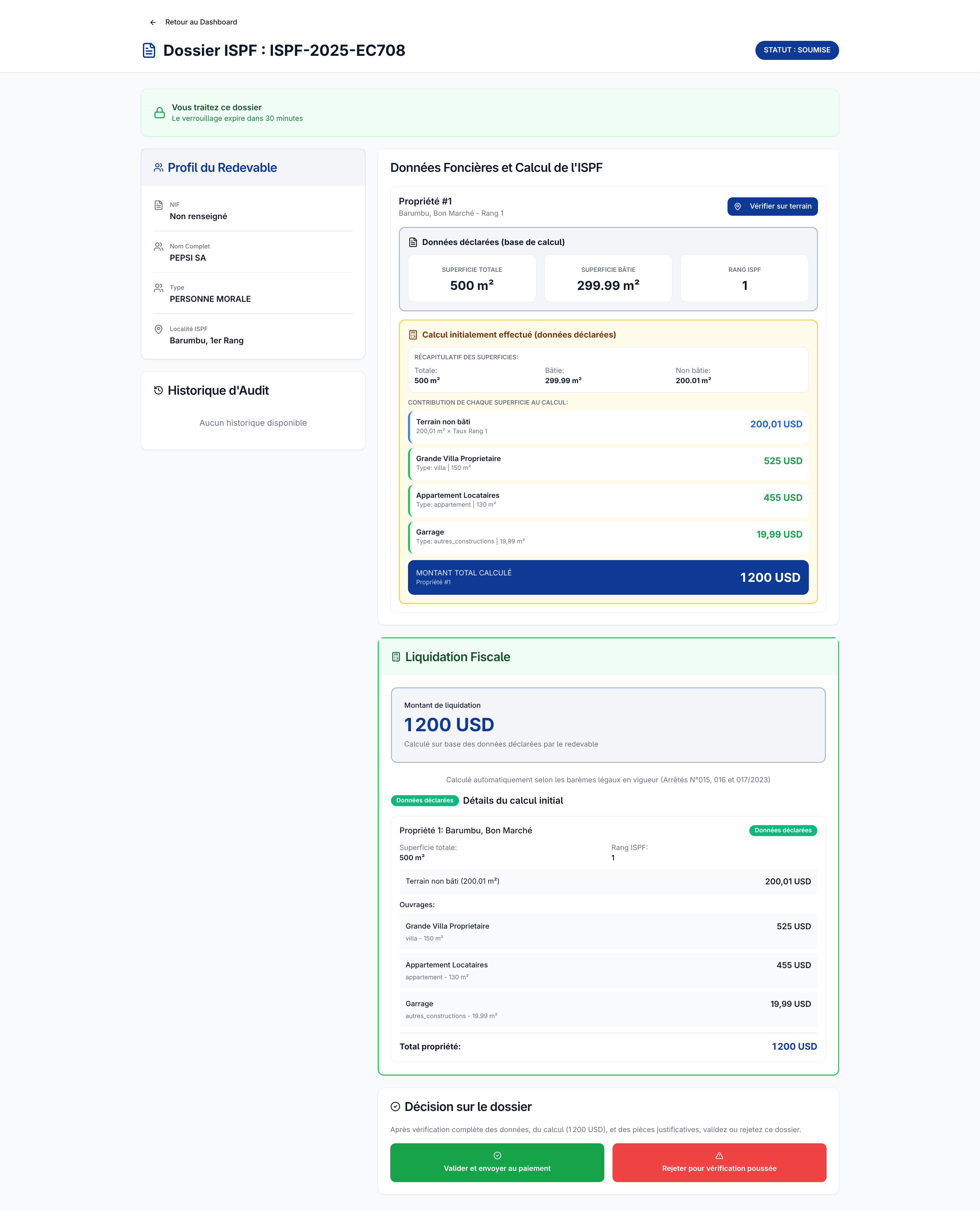980x1211 pixels.
Task: Click Rejeter pour vérification poussée
Action: pos(719,1162)
